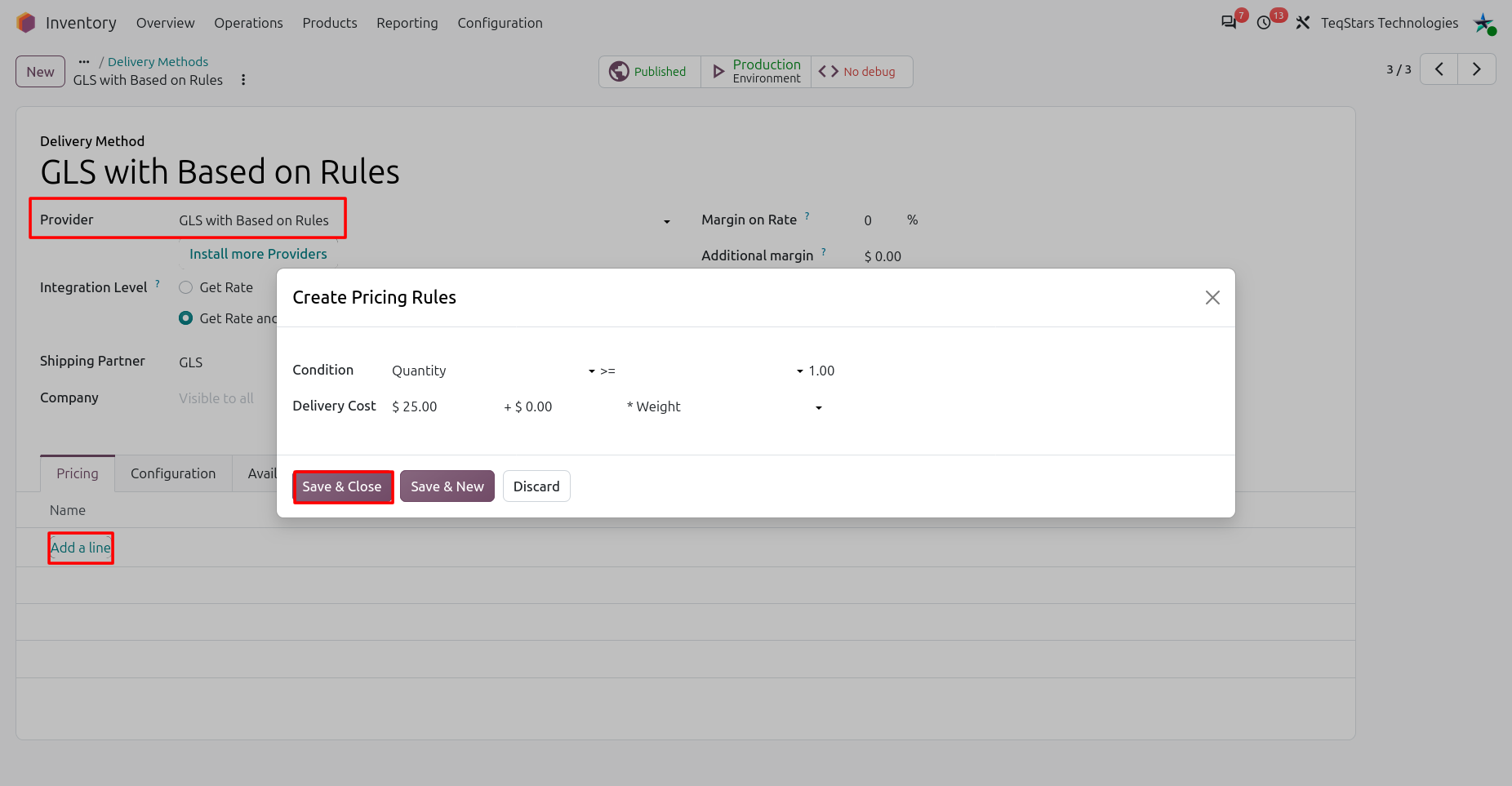Open the Inventory app logo menu

[x=26, y=23]
